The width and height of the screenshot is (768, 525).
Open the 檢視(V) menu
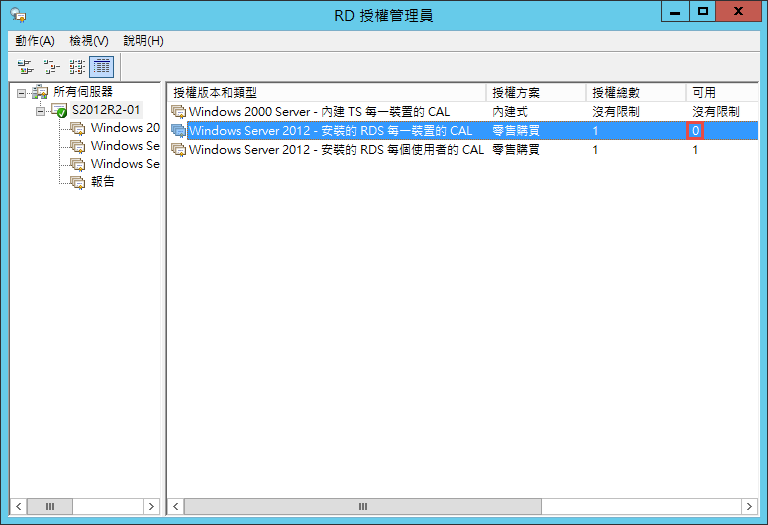tap(89, 41)
